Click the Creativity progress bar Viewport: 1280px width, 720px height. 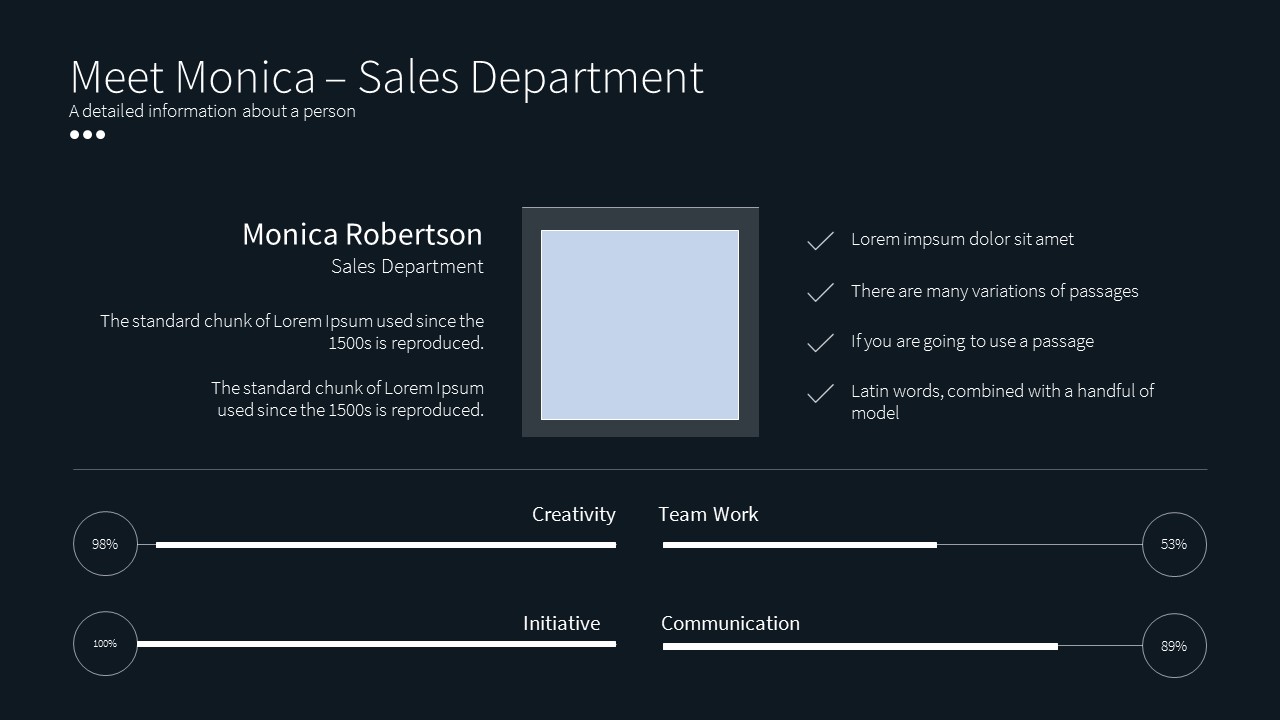coord(385,545)
